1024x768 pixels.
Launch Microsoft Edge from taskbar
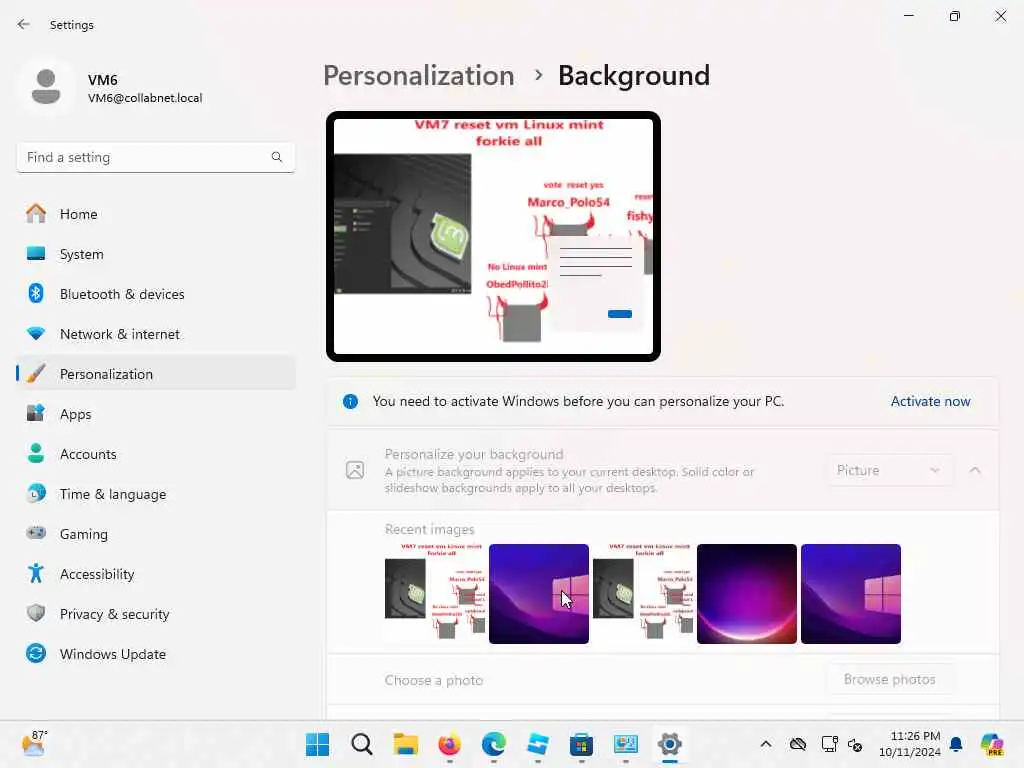pos(494,744)
